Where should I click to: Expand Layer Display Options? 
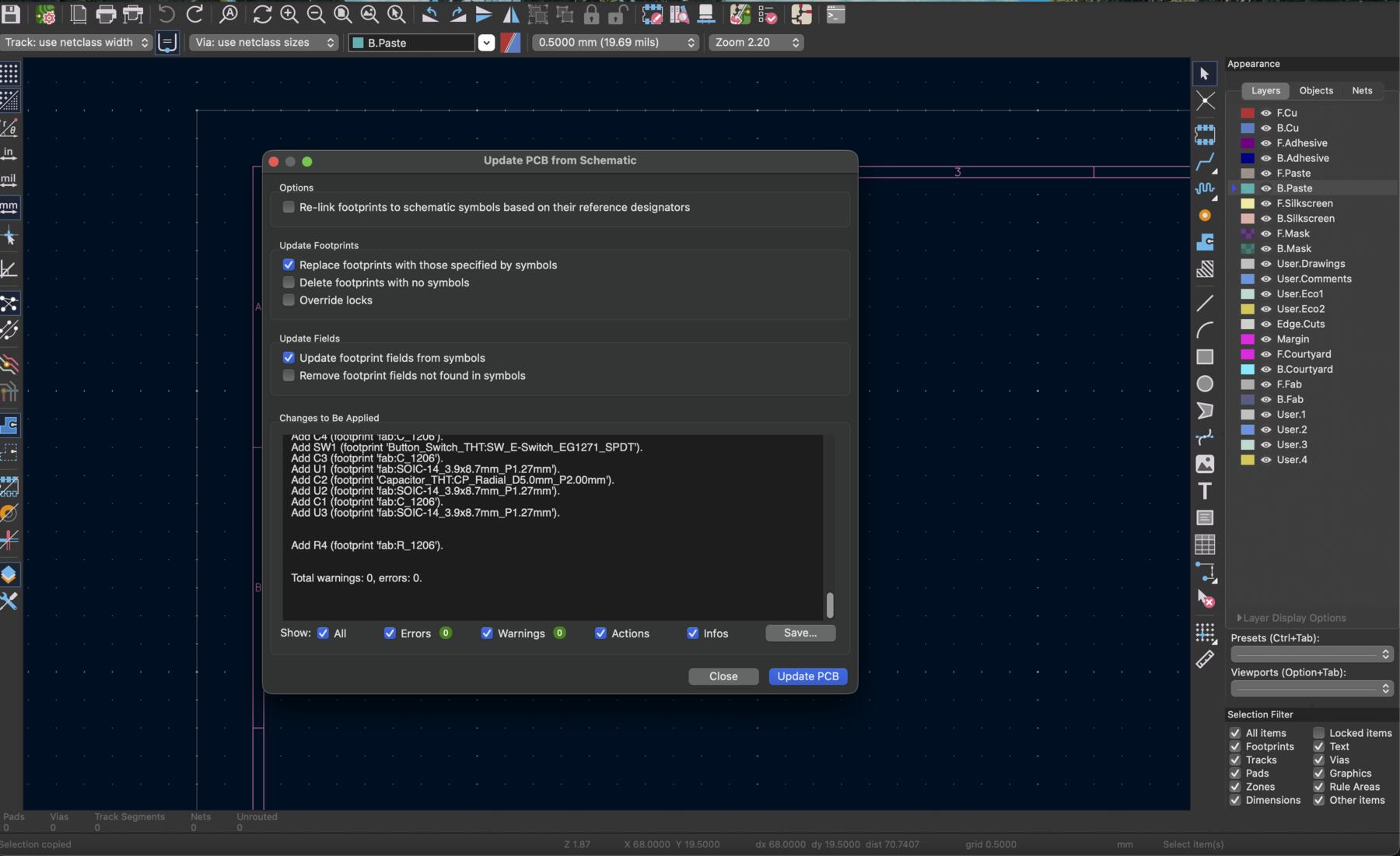(x=1290, y=617)
